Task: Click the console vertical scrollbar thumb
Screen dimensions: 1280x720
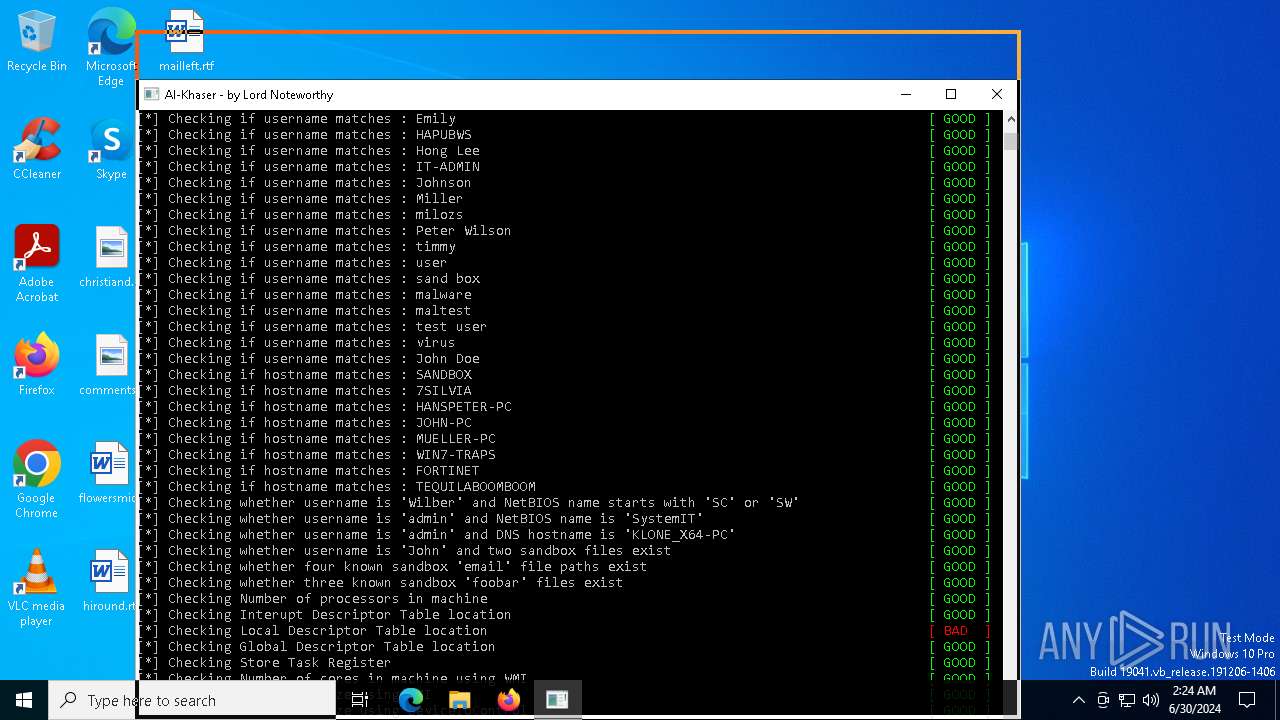Action: click(x=1010, y=140)
